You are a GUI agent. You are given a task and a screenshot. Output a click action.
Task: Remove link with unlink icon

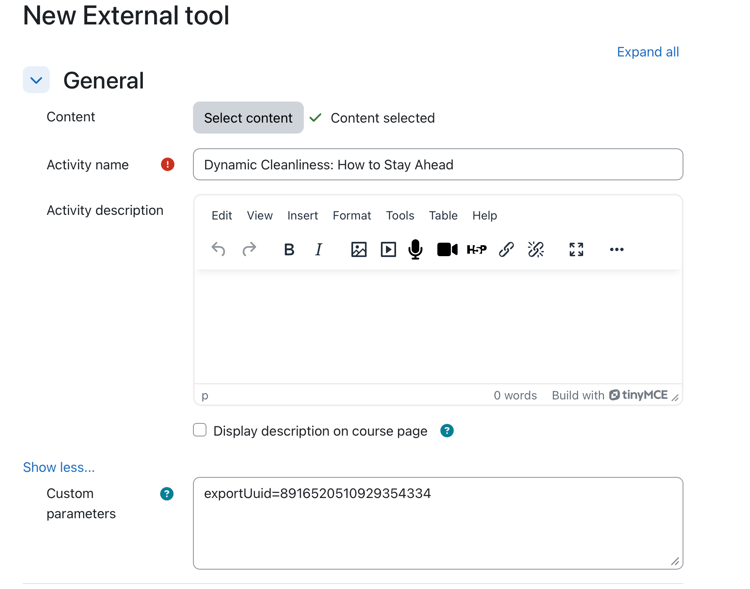536,249
